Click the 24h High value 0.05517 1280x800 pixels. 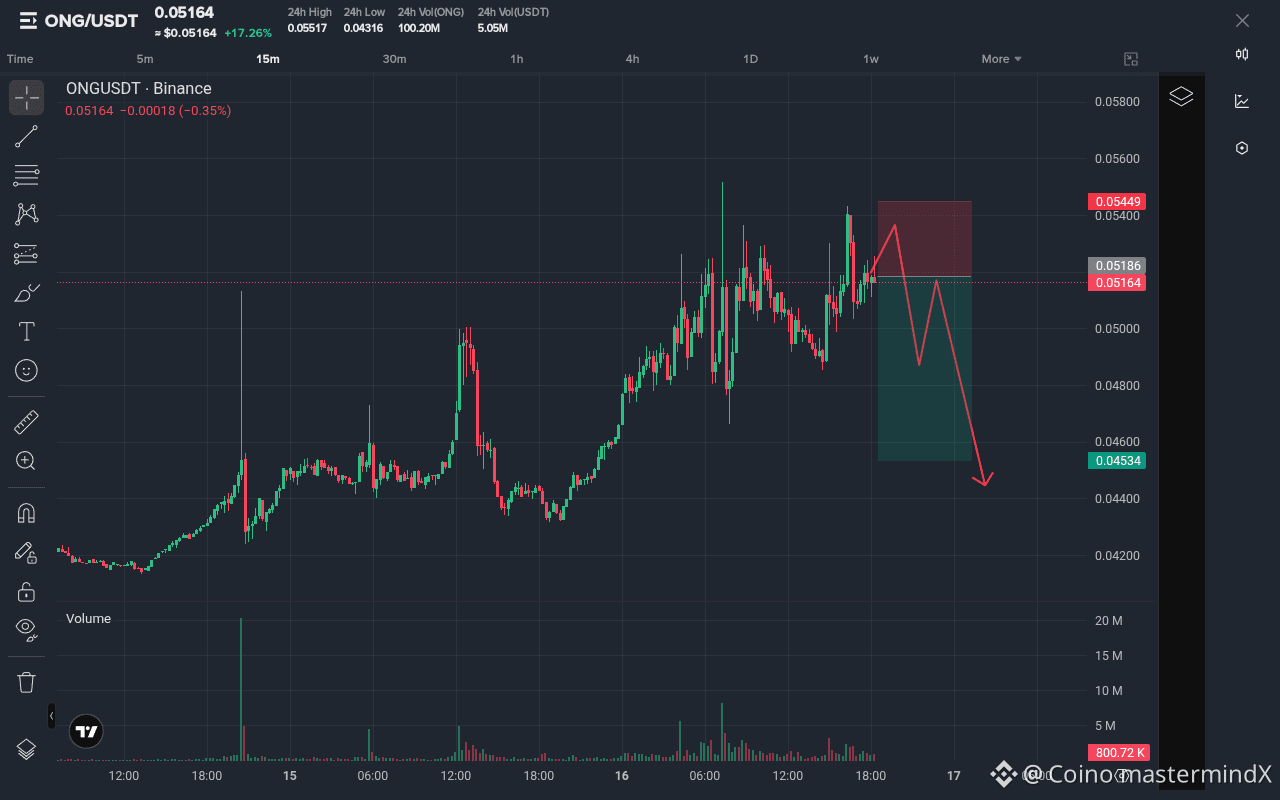coord(307,27)
